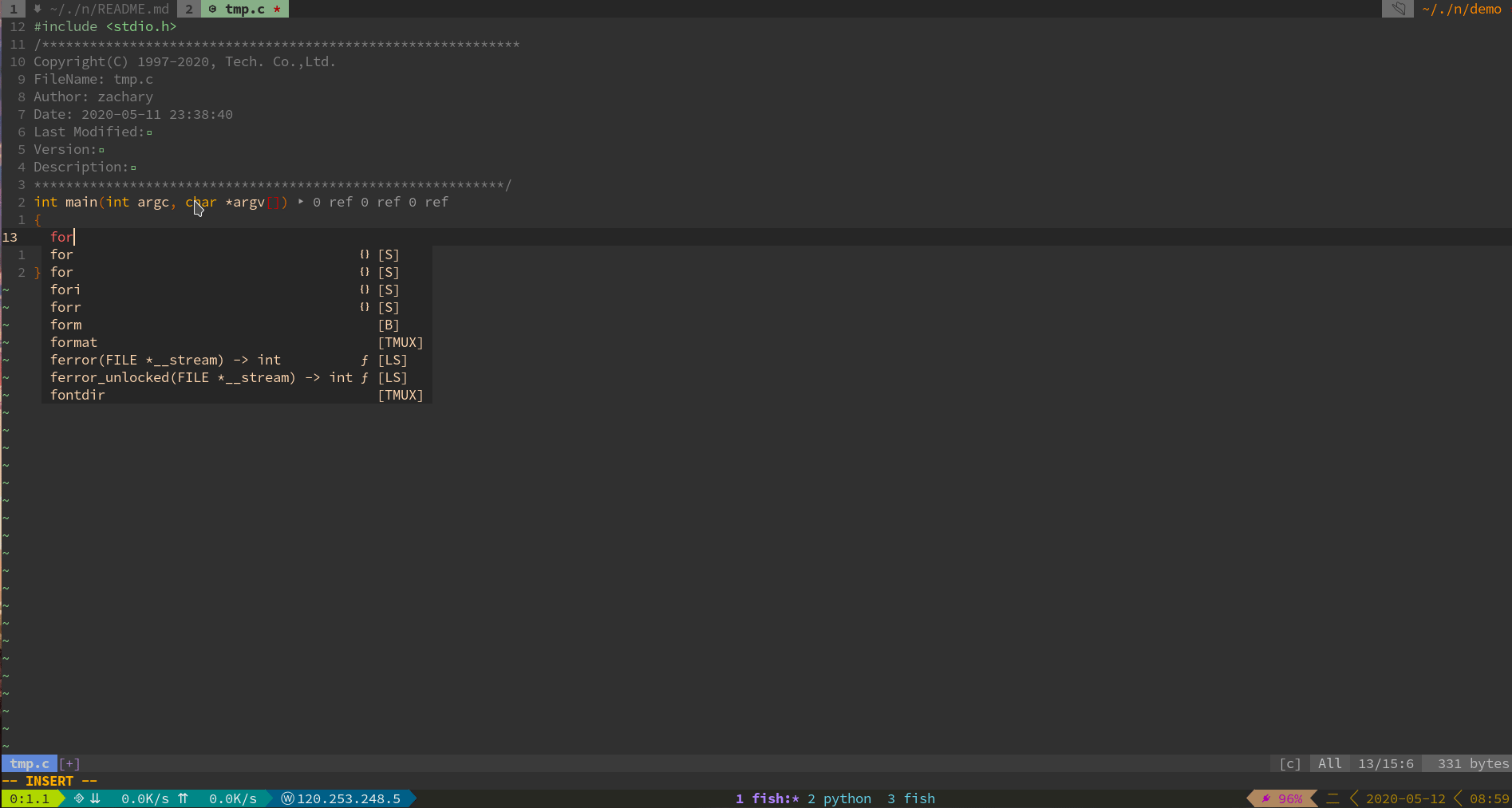This screenshot has height=808, width=1512.
Task: Click the '-- INSERT --' mode indicator
Action: (49, 781)
